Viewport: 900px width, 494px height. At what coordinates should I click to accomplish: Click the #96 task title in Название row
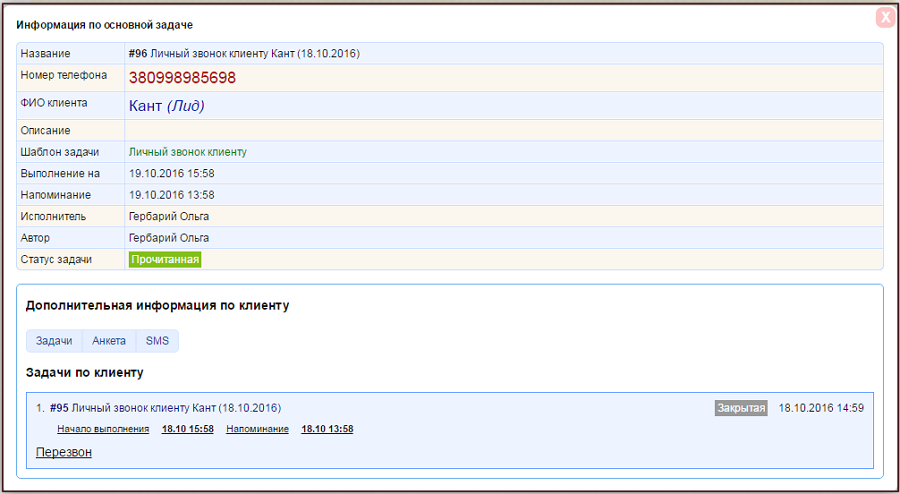tap(244, 53)
